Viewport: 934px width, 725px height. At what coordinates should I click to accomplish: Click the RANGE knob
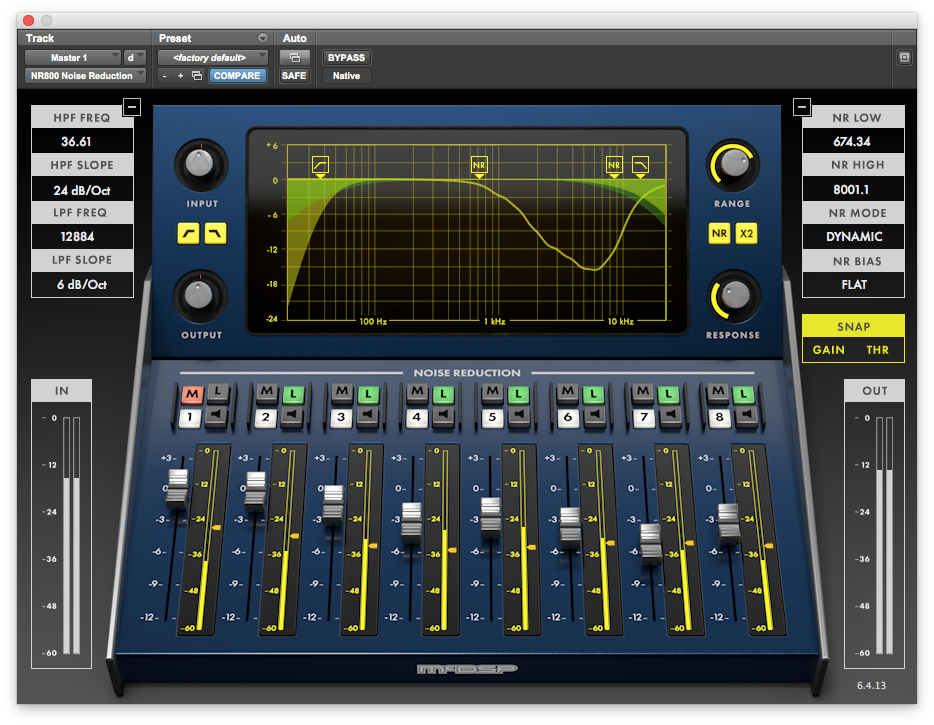click(x=733, y=164)
